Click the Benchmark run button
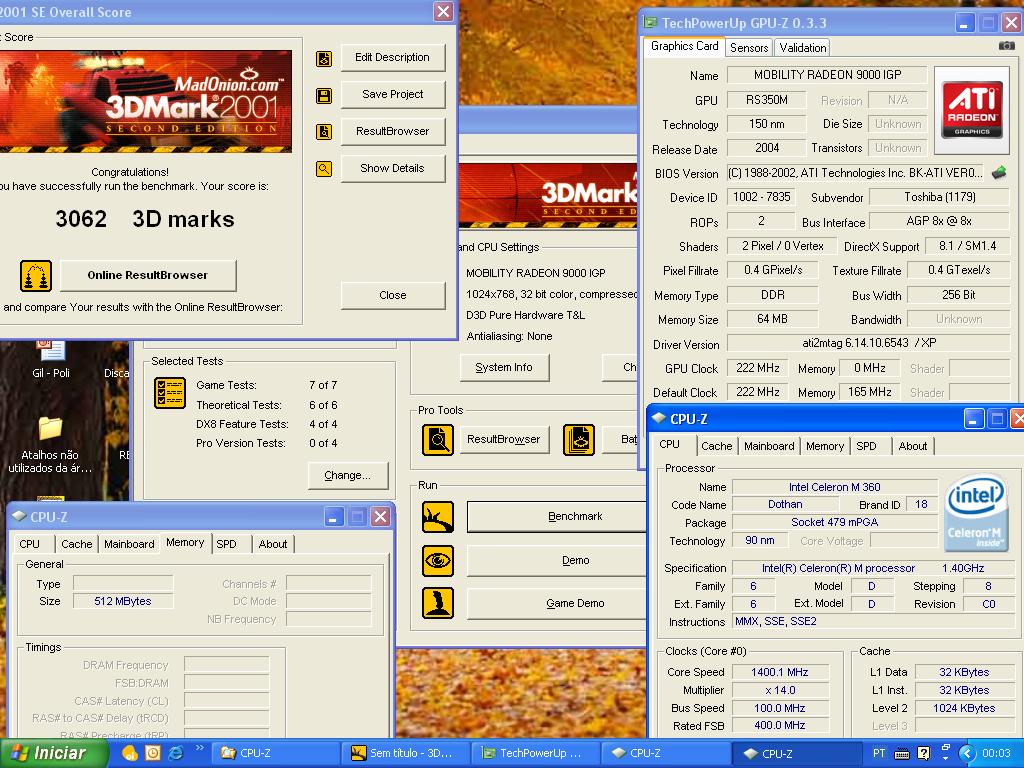Viewport: 1024px width, 768px height. 556,517
